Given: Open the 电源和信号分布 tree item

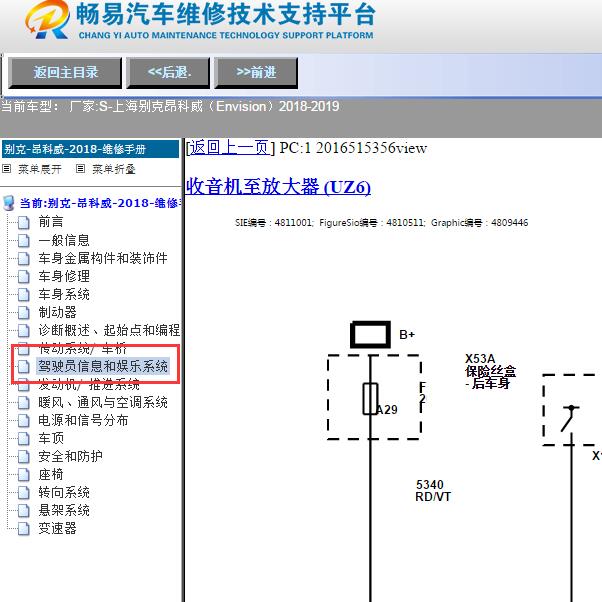Looking at the screenshot, I should pos(83,420).
